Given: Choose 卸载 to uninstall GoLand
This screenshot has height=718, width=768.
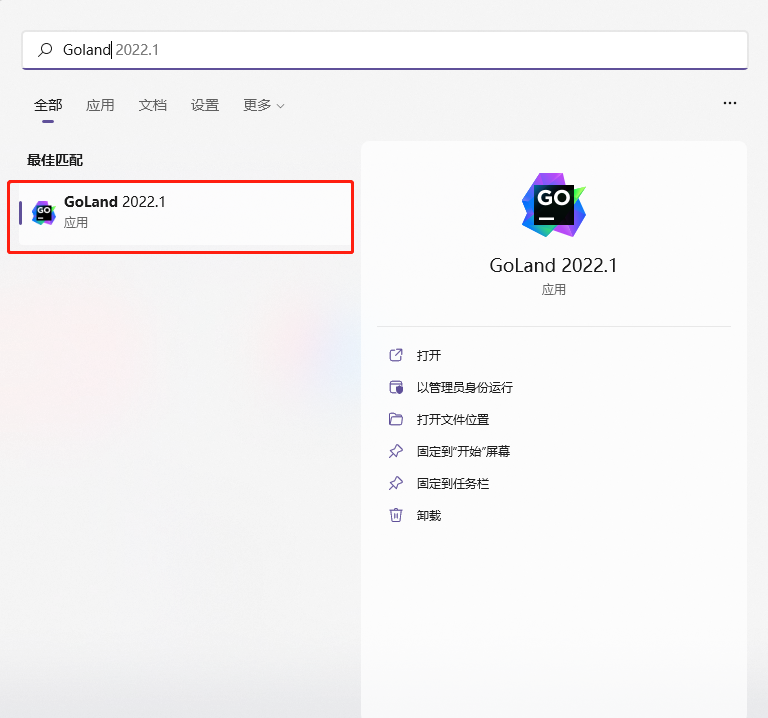Looking at the screenshot, I should coord(429,516).
